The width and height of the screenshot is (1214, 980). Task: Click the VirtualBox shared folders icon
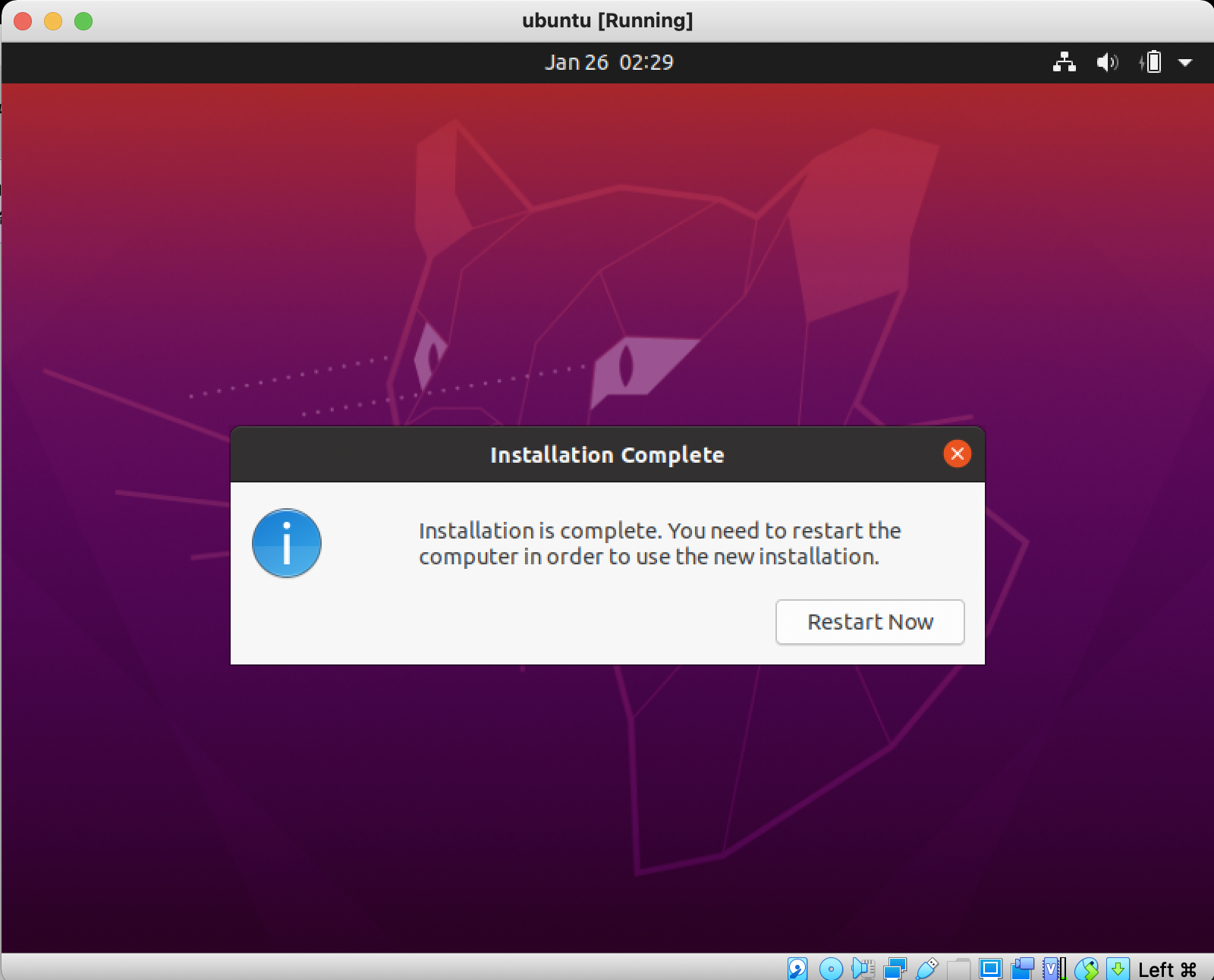(959, 969)
